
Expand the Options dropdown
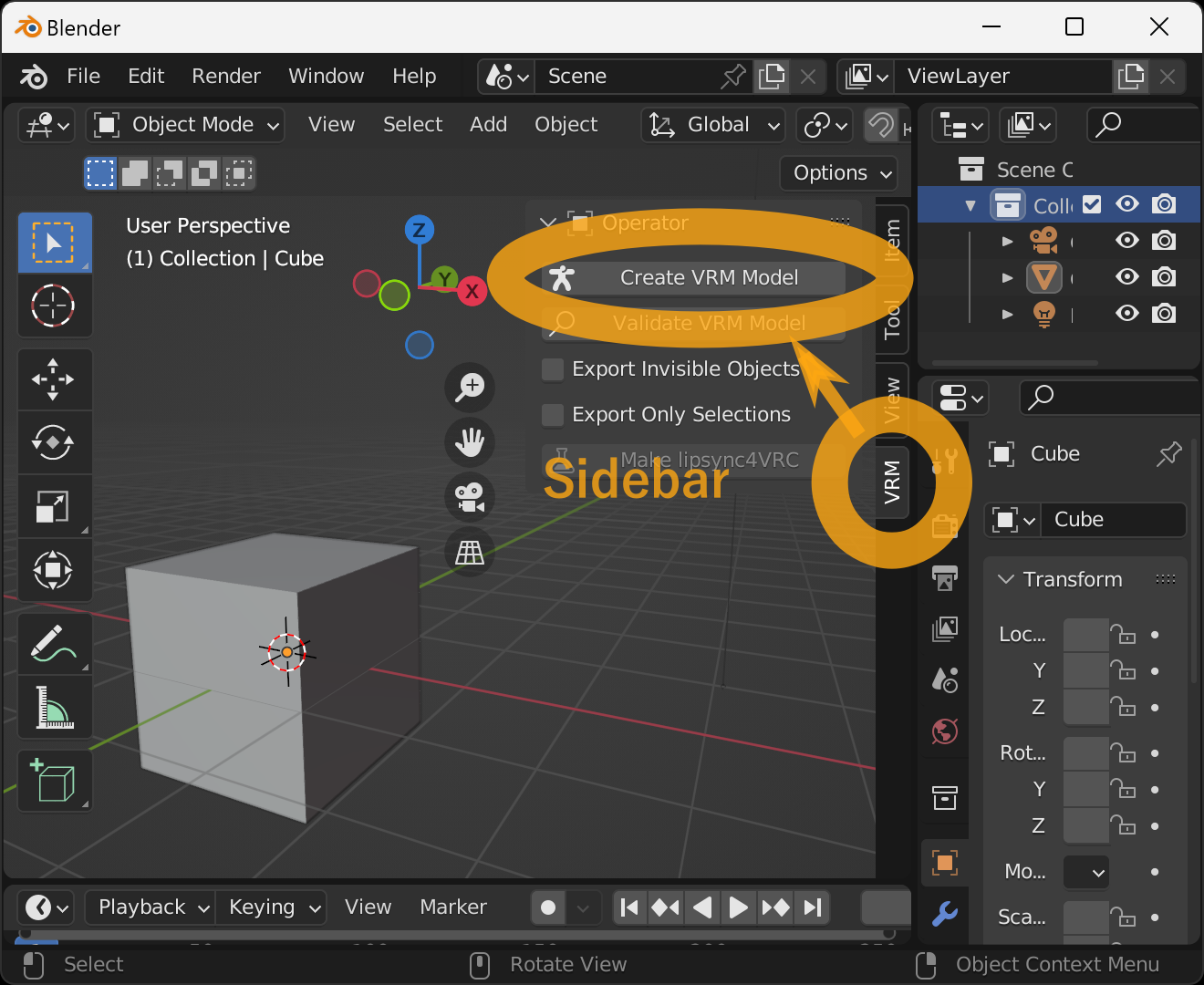coord(839,173)
